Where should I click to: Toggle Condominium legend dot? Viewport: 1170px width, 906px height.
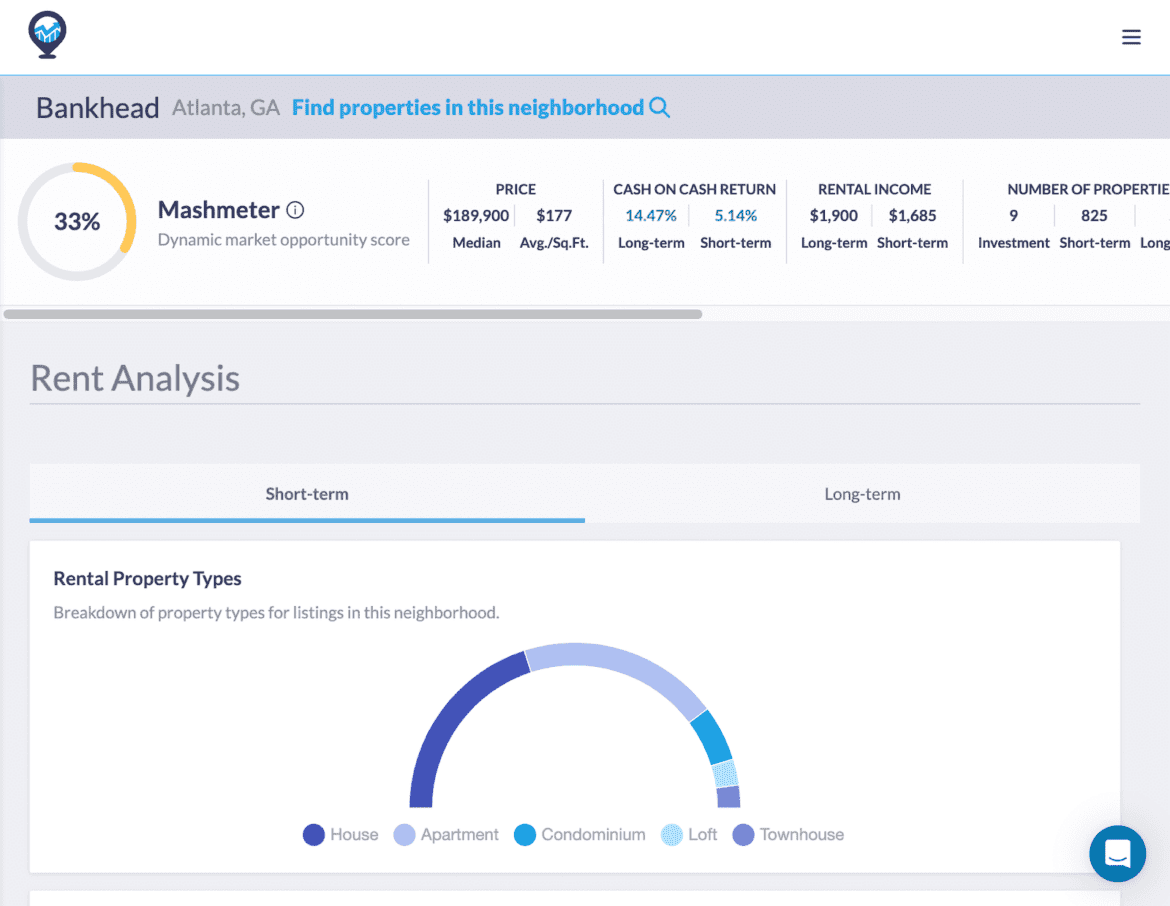525,835
